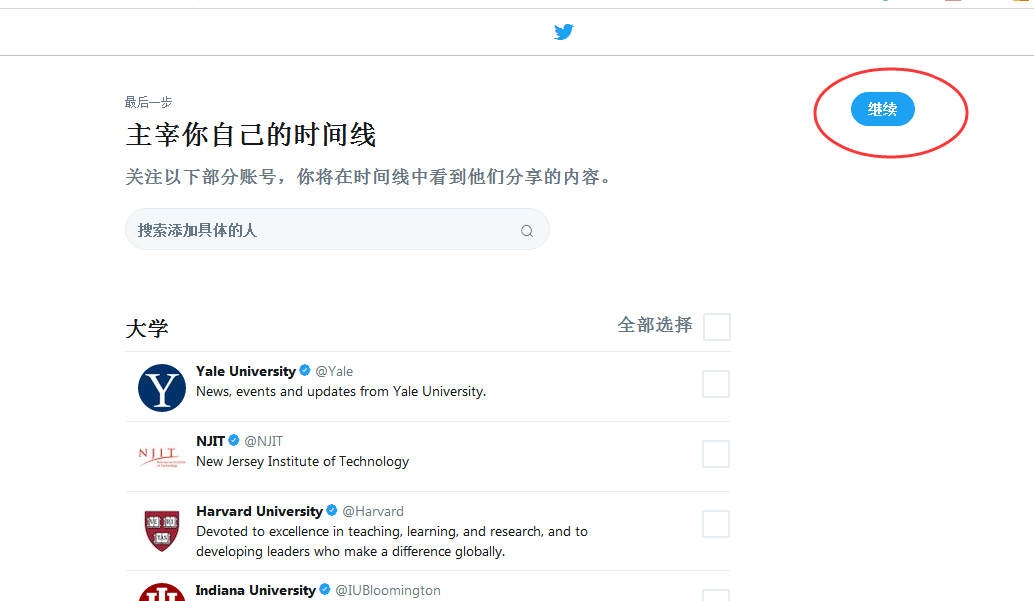This screenshot has width=1034, height=601.
Task: Click the Twitter bird logo
Action: tap(564, 32)
